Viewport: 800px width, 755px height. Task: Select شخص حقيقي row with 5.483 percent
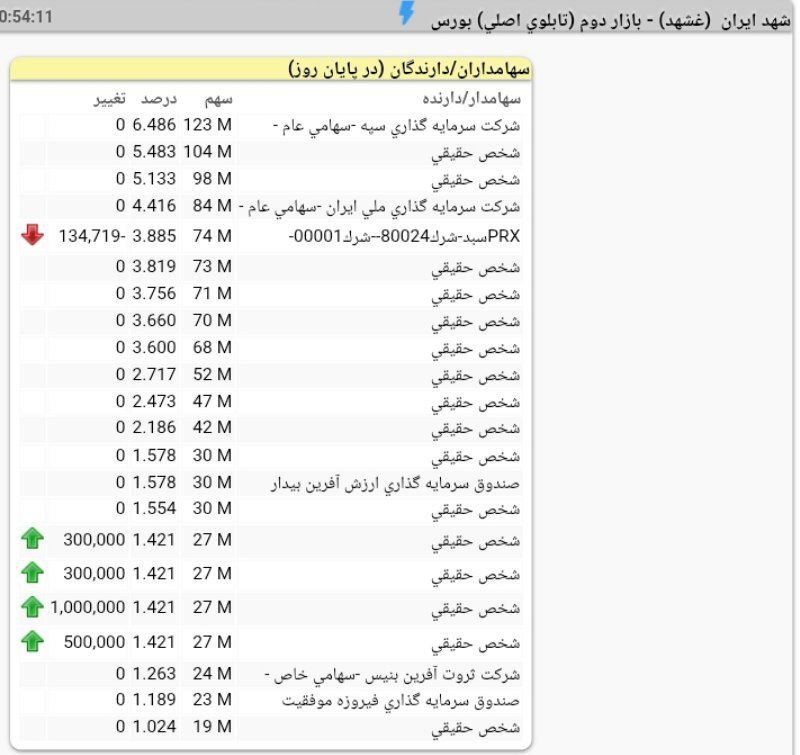pyautogui.click(x=476, y=154)
